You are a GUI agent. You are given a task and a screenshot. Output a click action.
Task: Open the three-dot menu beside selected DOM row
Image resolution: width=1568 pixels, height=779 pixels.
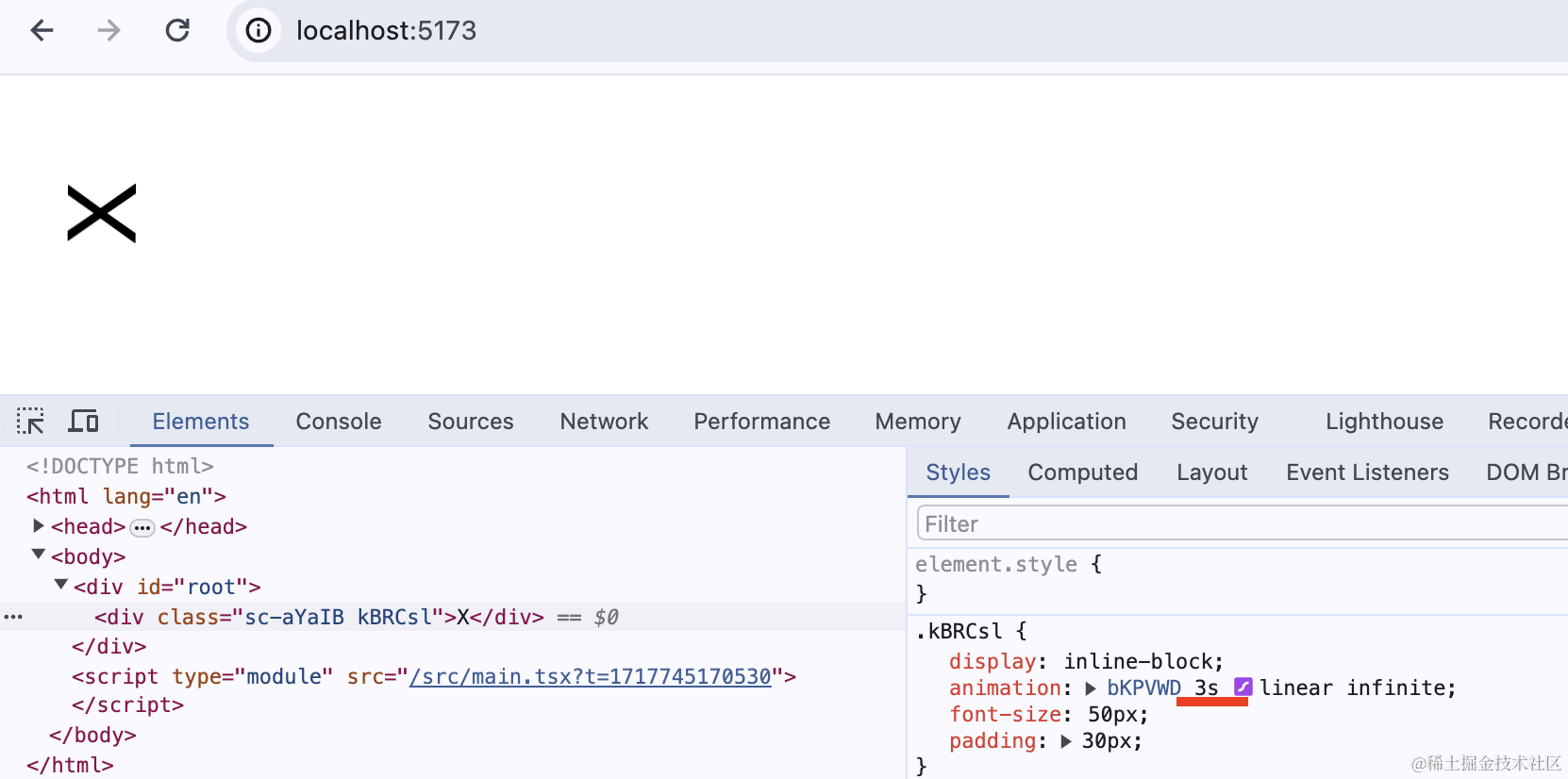coord(13,617)
